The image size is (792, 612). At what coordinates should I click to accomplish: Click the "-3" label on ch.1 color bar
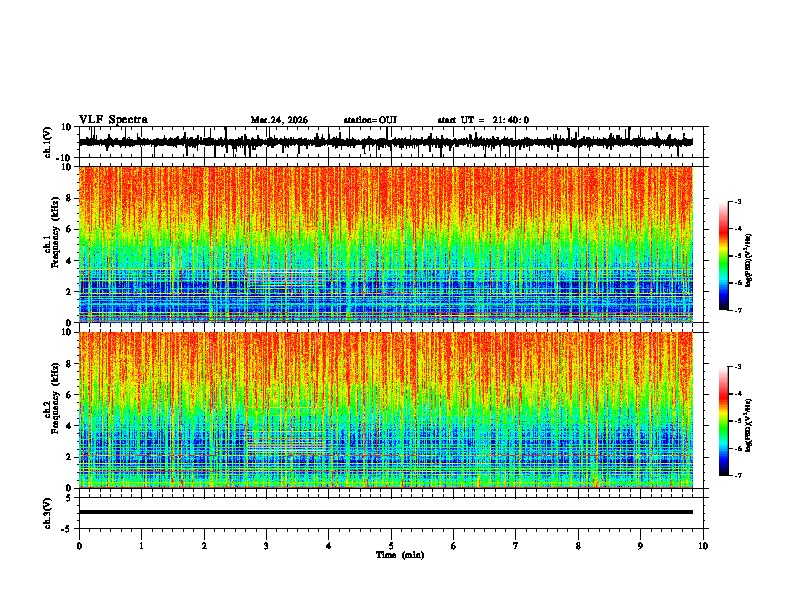[738, 201]
